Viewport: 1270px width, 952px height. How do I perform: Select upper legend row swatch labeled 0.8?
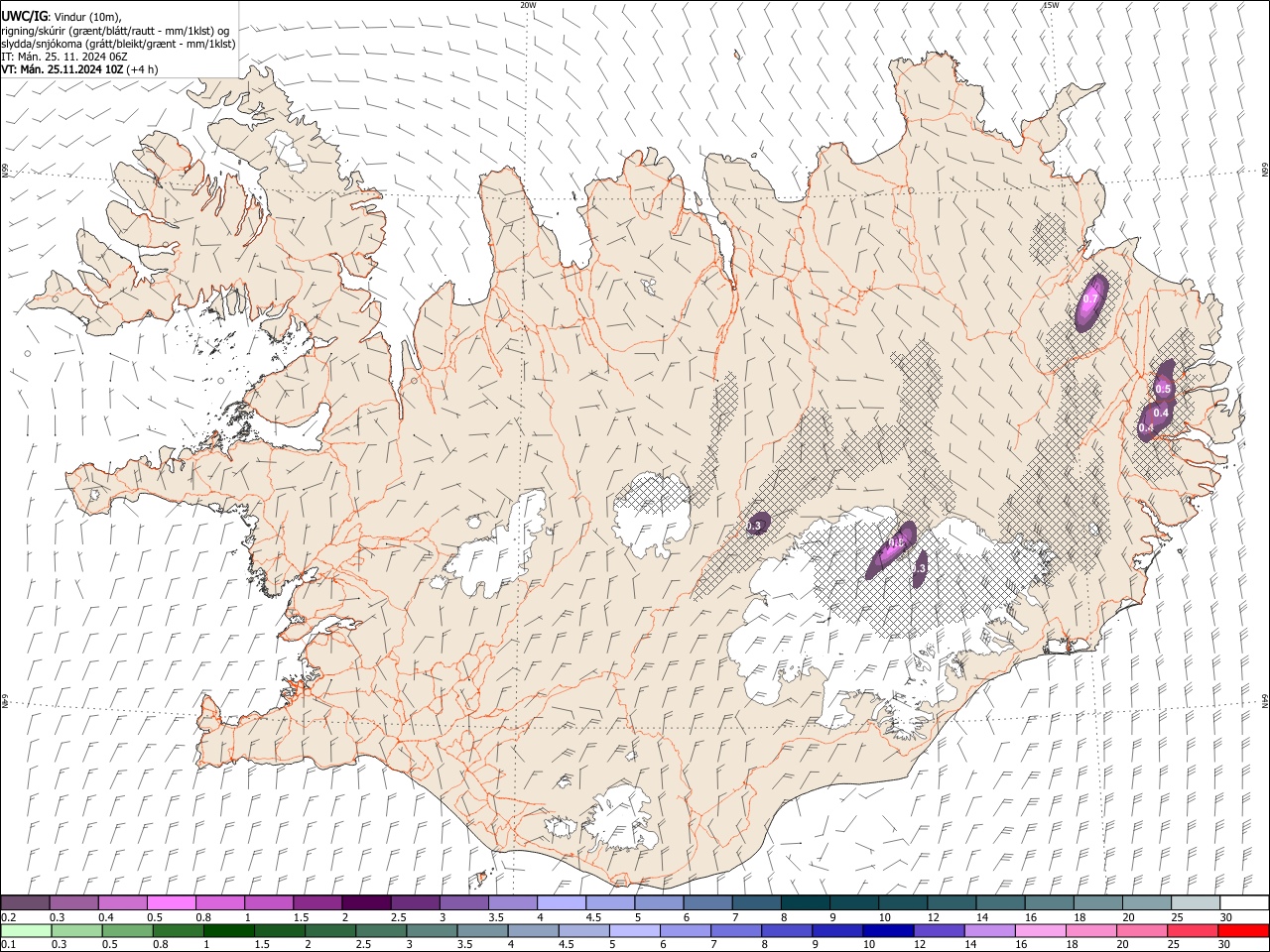pyautogui.click(x=219, y=902)
